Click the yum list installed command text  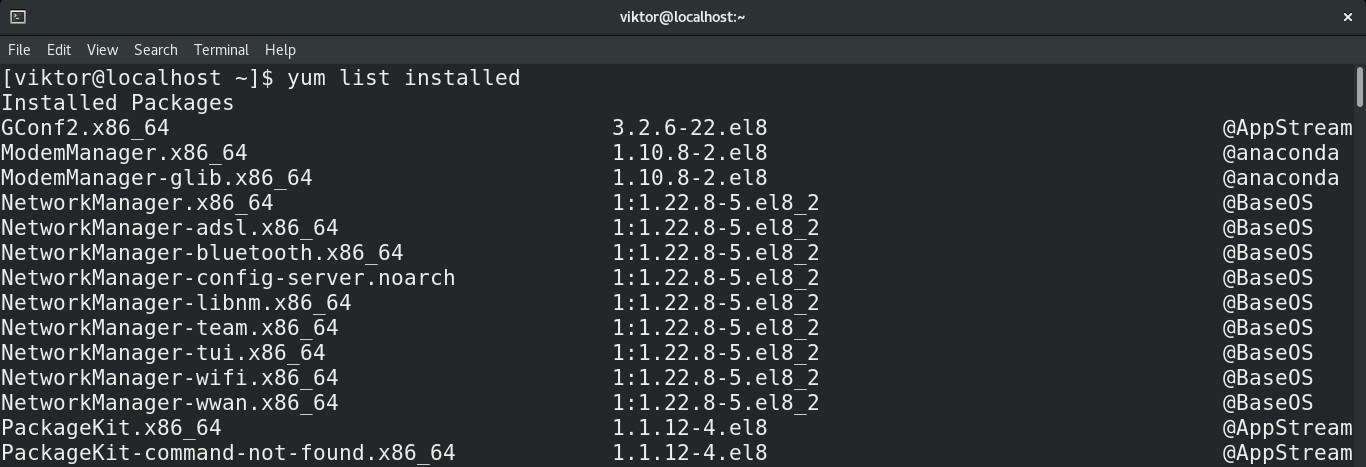(x=404, y=78)
